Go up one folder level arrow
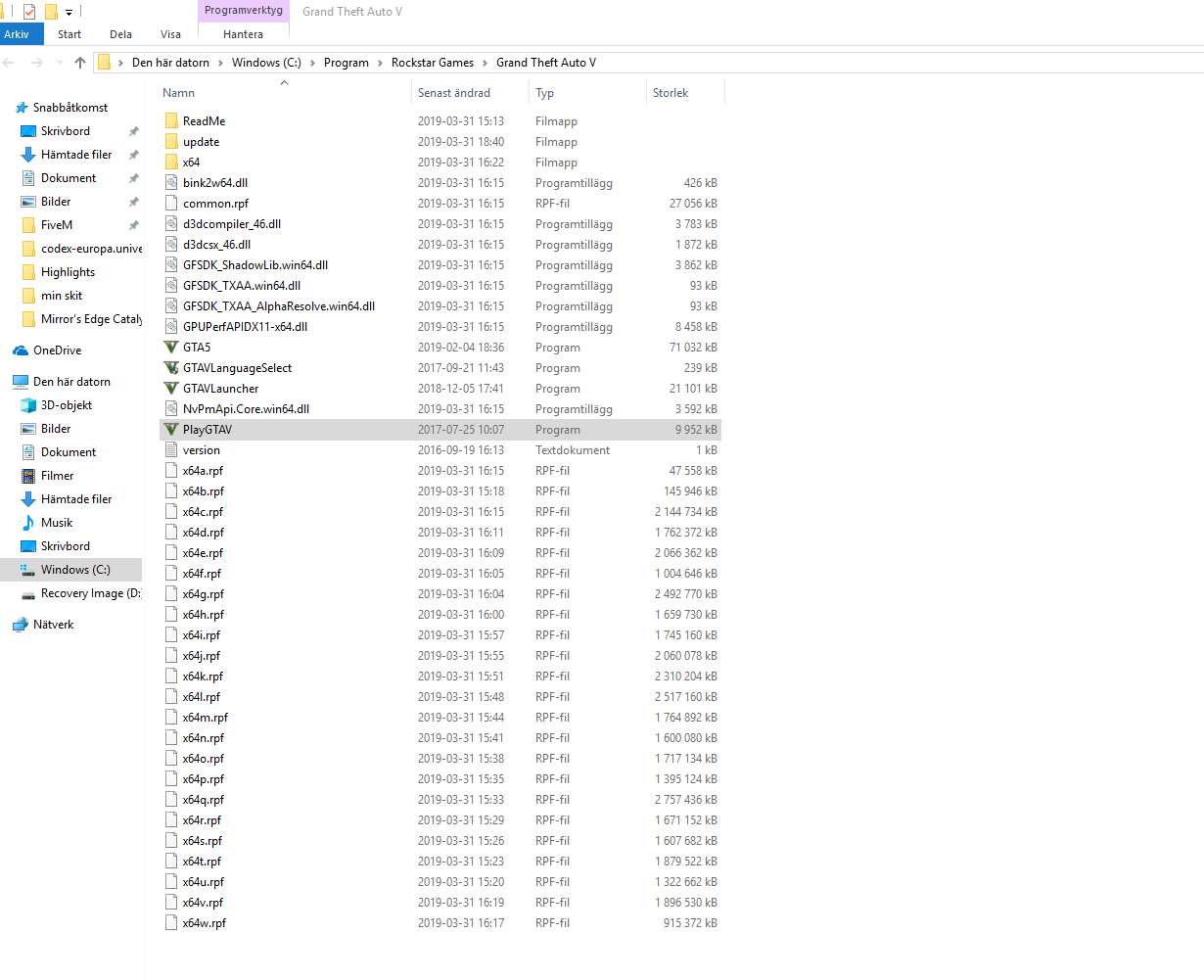1204x980 pixels. pyautogui.click(x=80, y=63)
